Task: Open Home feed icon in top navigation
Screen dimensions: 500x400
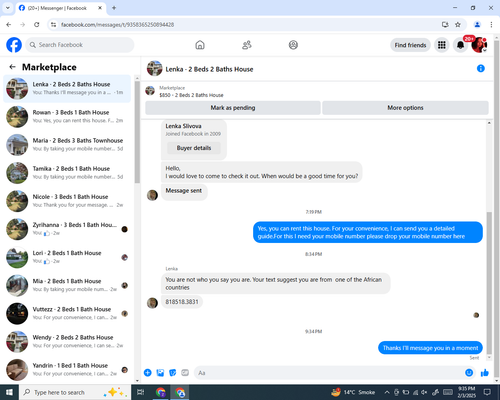Action: click(x=200, y=45)
